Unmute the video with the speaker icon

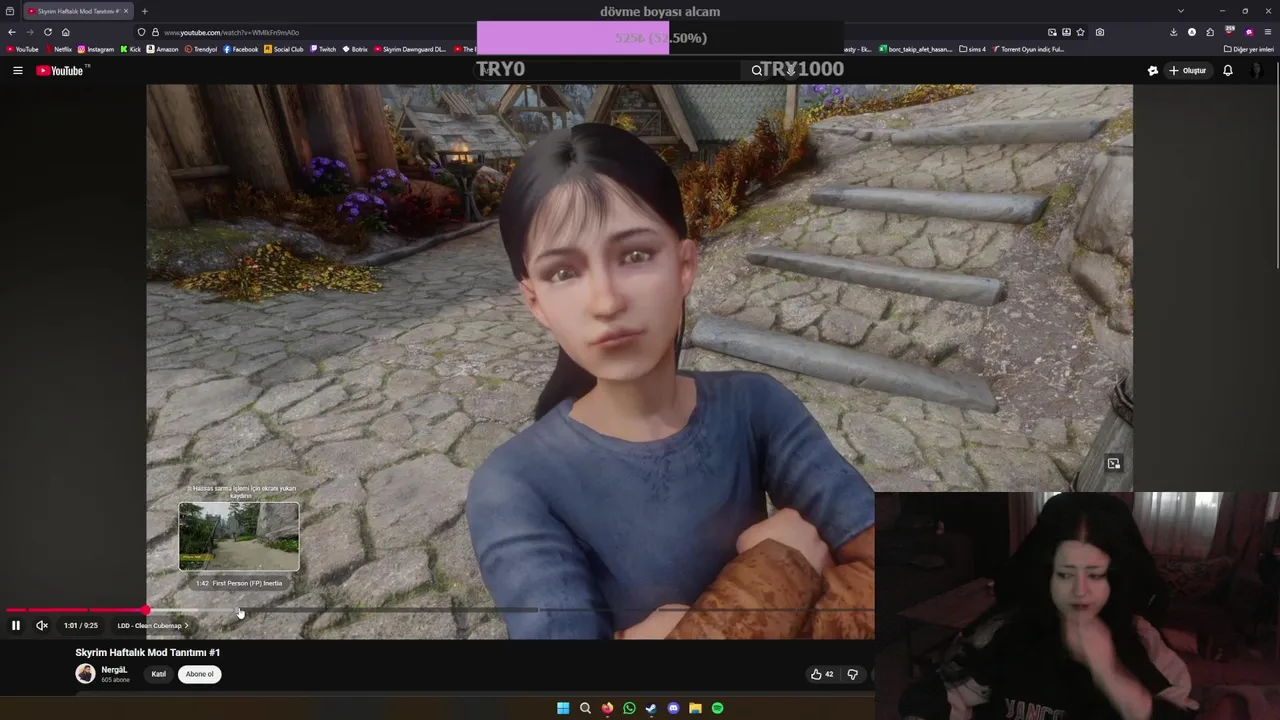point(42,625)
